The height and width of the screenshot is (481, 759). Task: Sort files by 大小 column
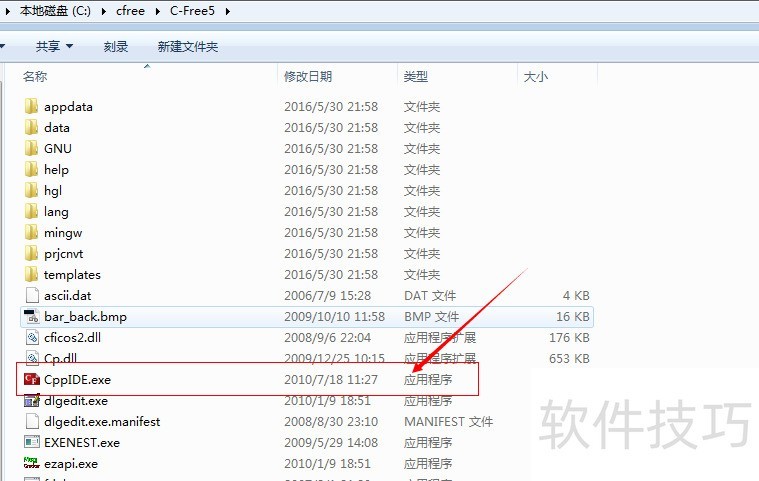click(x=536, y=76)
